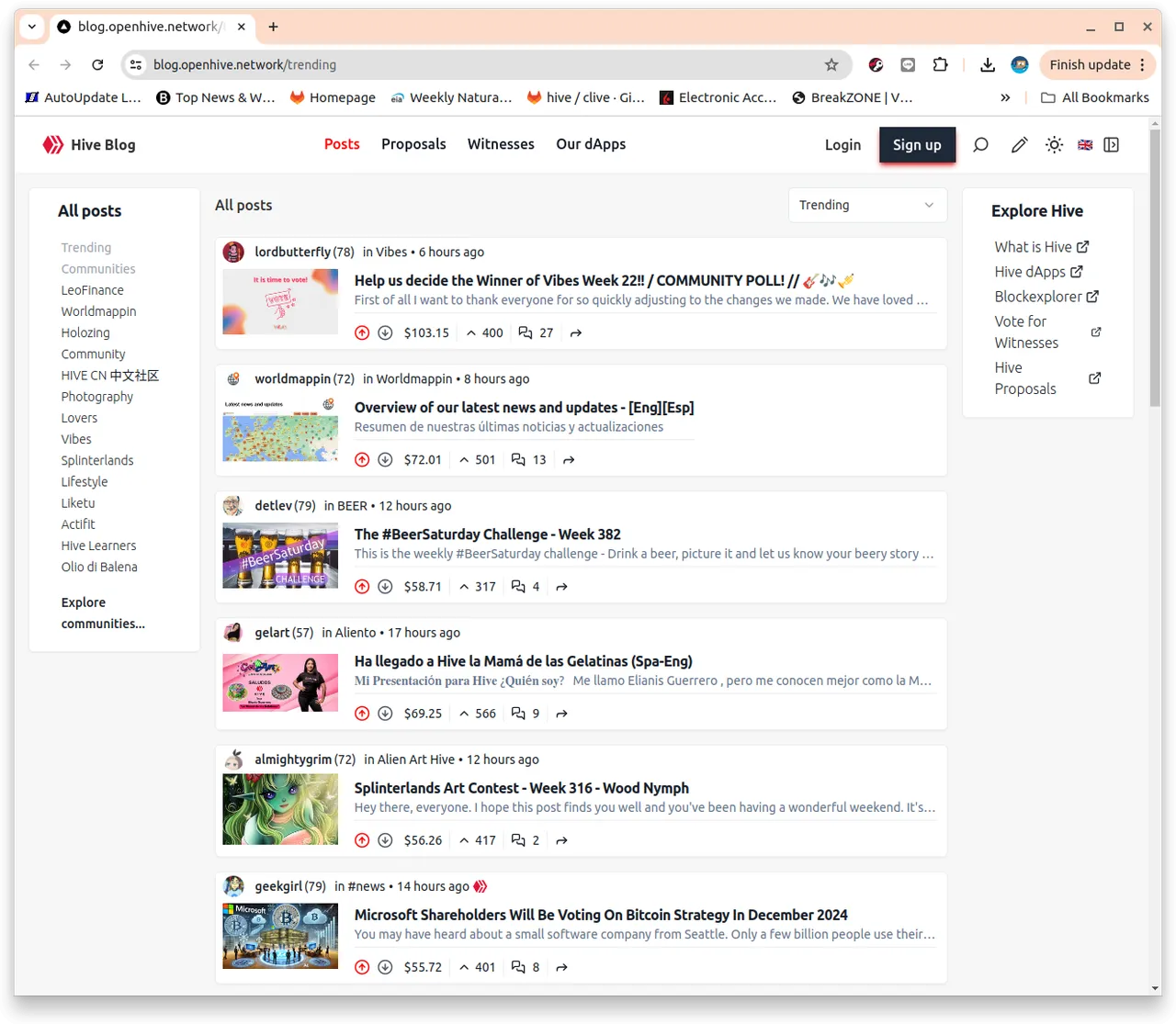Click the pencil icon to write a post
The image size is (1176, 1024).
tap(1019, 145)
